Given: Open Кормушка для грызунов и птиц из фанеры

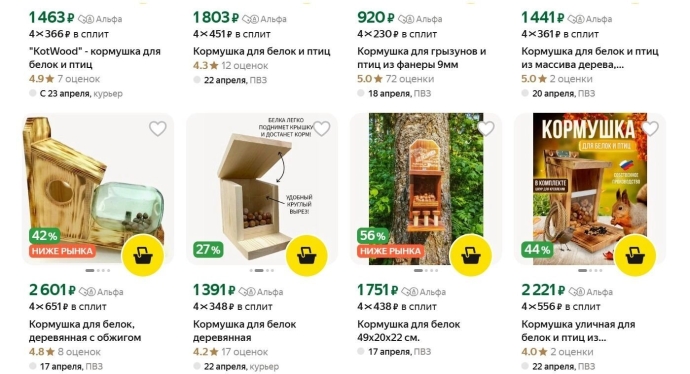Looking at the screenshot, I should pos(422,58).
